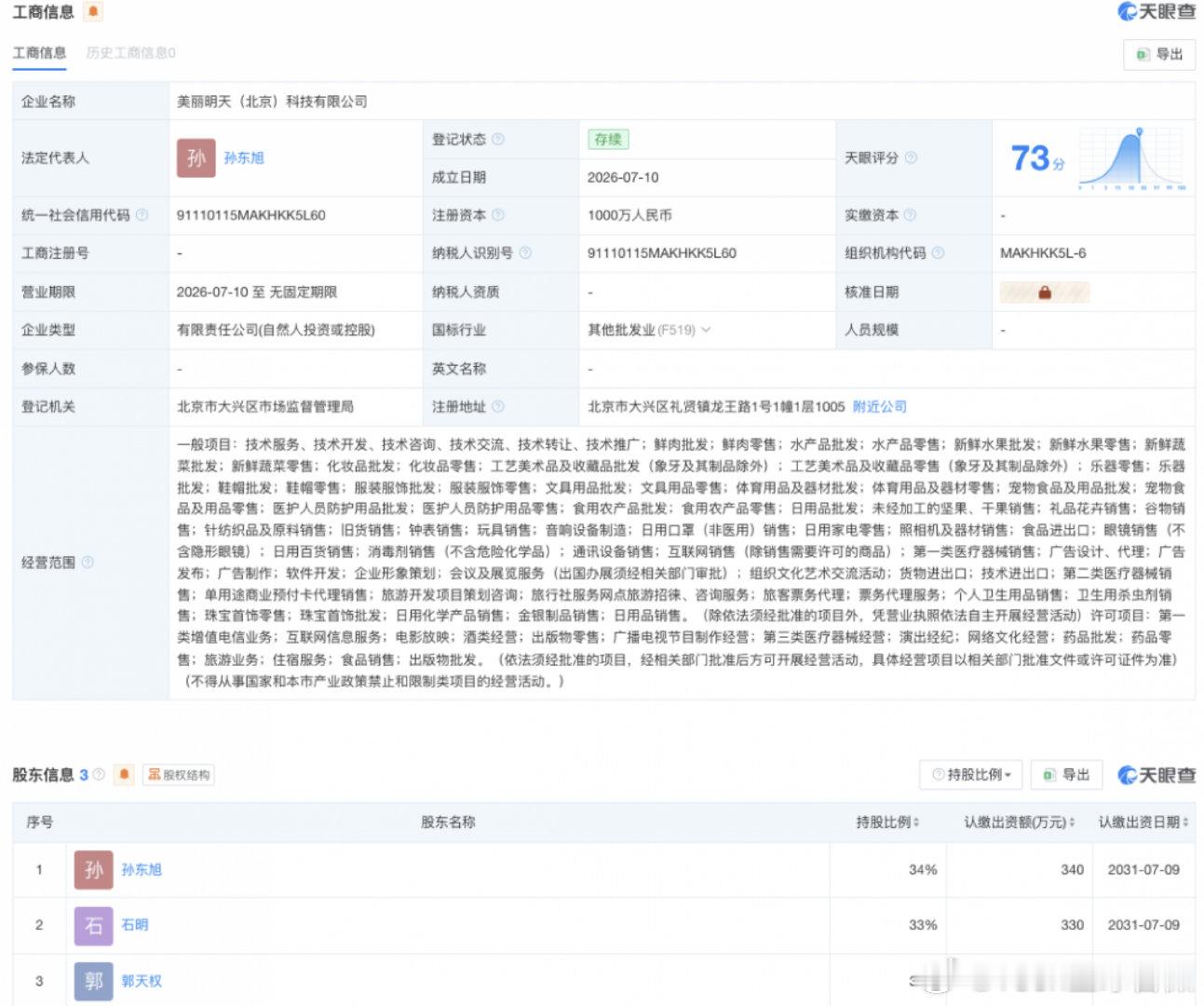Click 营业期限 value 2026-07-10 至 无固定期限
The height and width of the screenshot is (1006, 1204).
click(257, 292)
